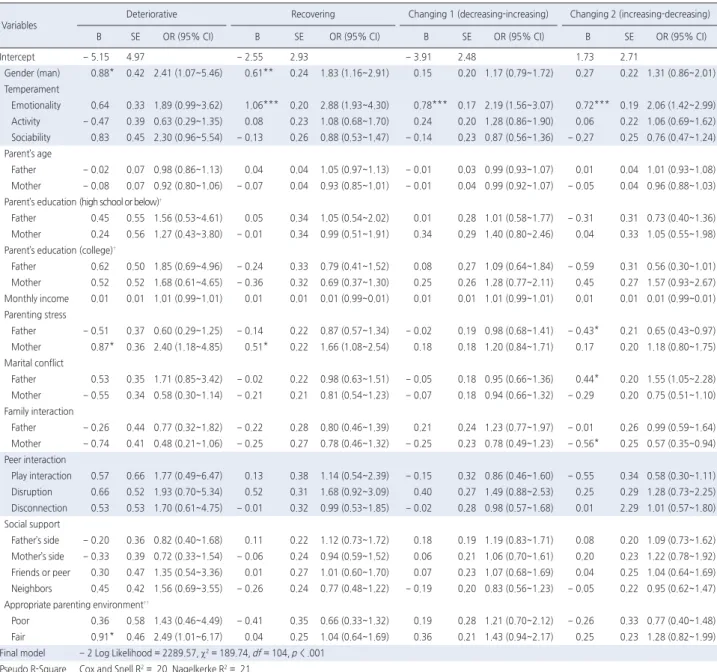Click the 'Peer interaction' section label
The image size is (717, 672).
pyautogui.click(x=35, y=459)
